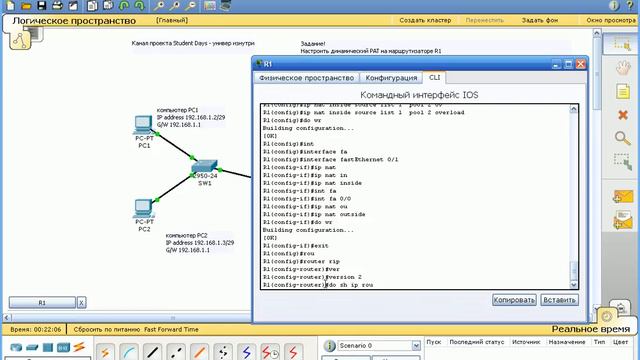Activate the Move Layout hand tool

tap(623, 68)
